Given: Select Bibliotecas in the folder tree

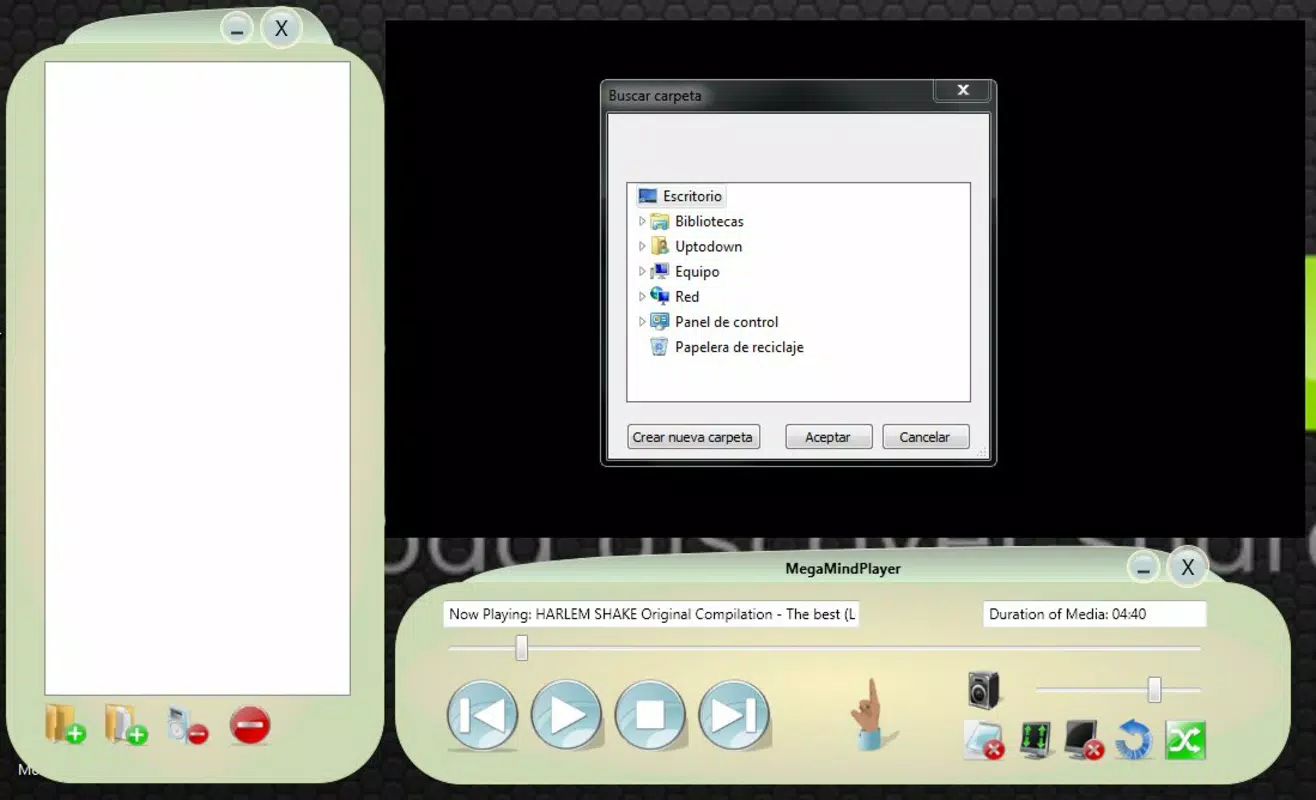Looking at the screenshot, I should [x=709, y=221].
